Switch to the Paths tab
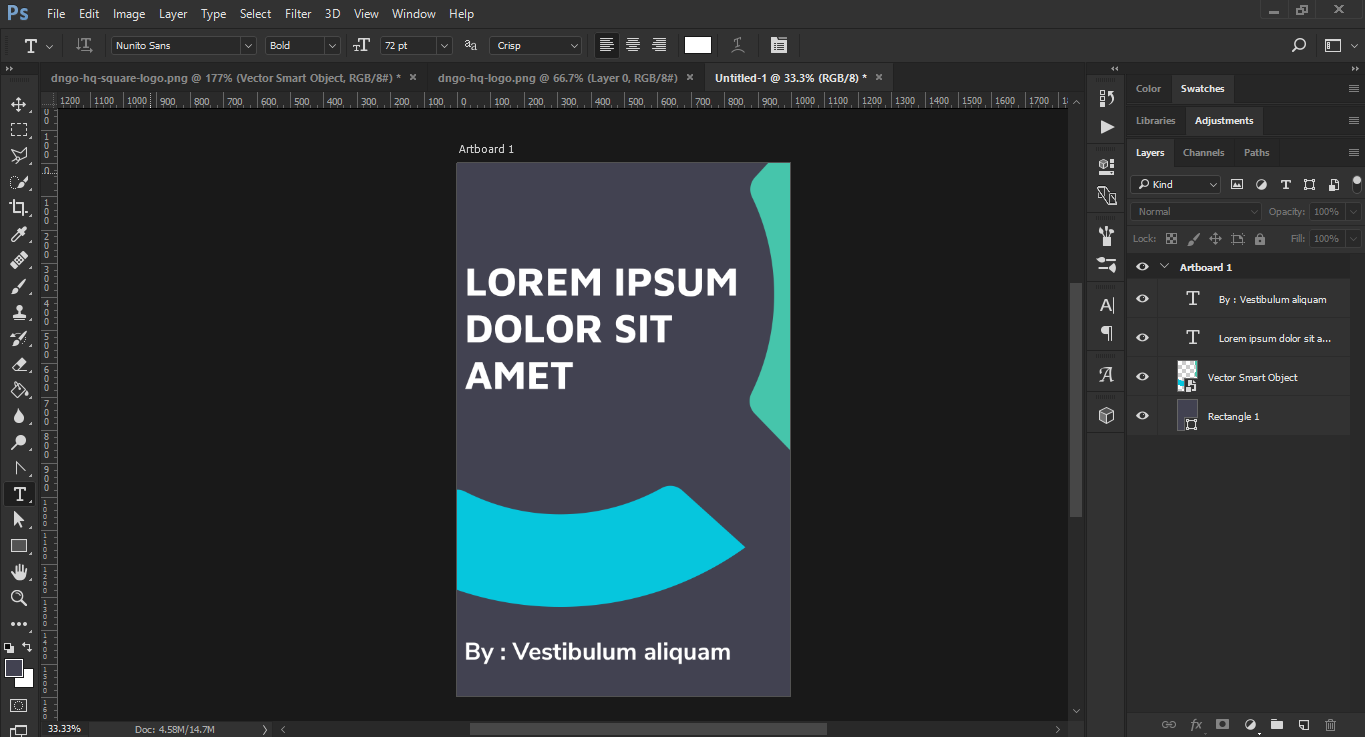 click(x=1257, y=153)
